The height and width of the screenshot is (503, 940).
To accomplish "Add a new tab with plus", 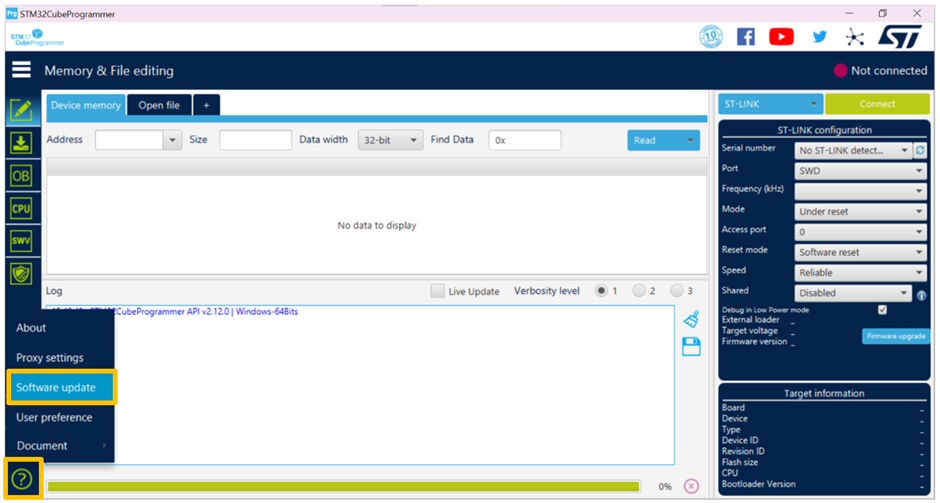I will (x=206, y=105).
